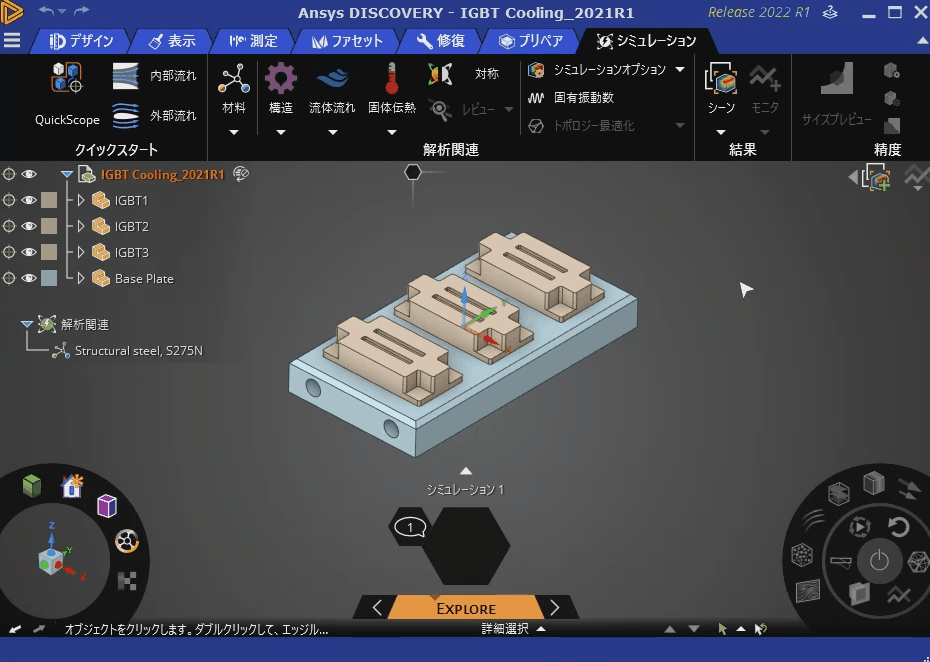Click the right arrow beside EXPLORE
The width and height of the screenshot is (930, 662).
coord(555,607)
